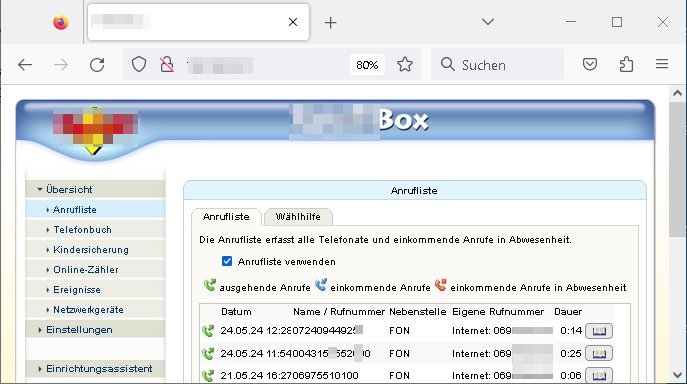Click FON in the 0:14 call row
The width and height of the screenshot is (687, 384).
point(399,331)
